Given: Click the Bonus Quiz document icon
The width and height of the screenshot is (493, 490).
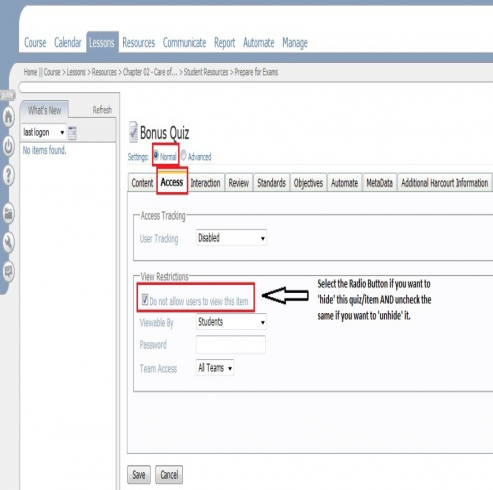Looking at the screenshot, I should 133,132.
